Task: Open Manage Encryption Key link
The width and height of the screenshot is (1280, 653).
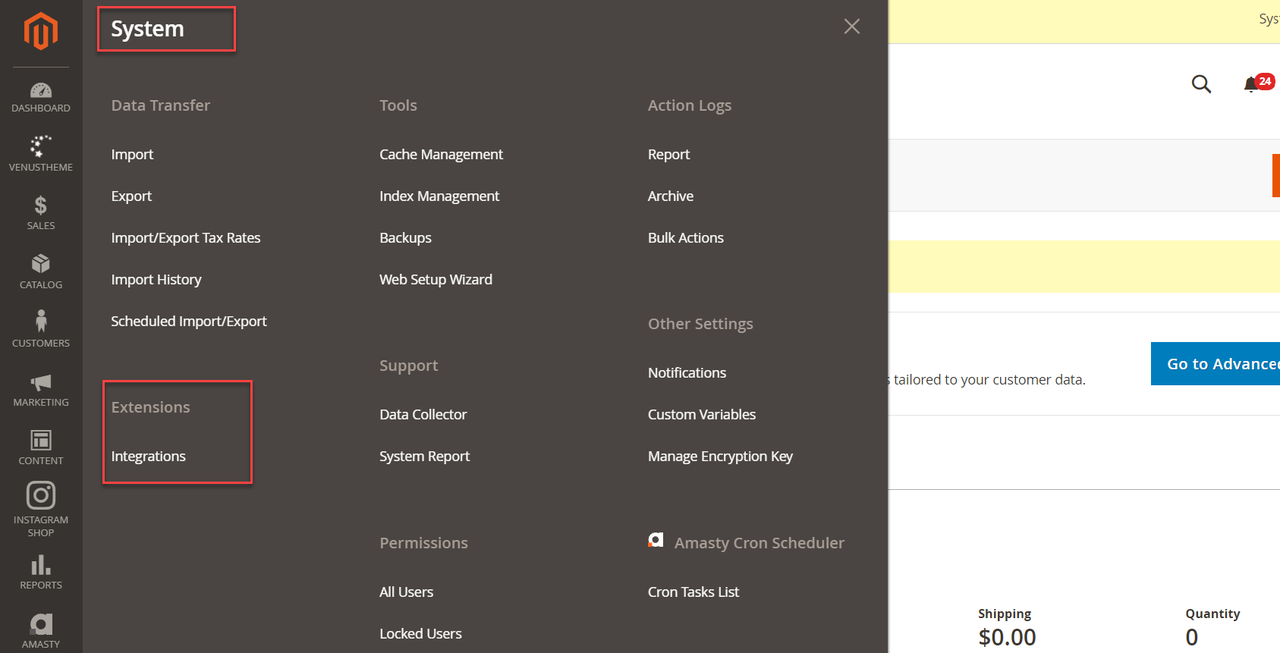Action: coord(720,456)
